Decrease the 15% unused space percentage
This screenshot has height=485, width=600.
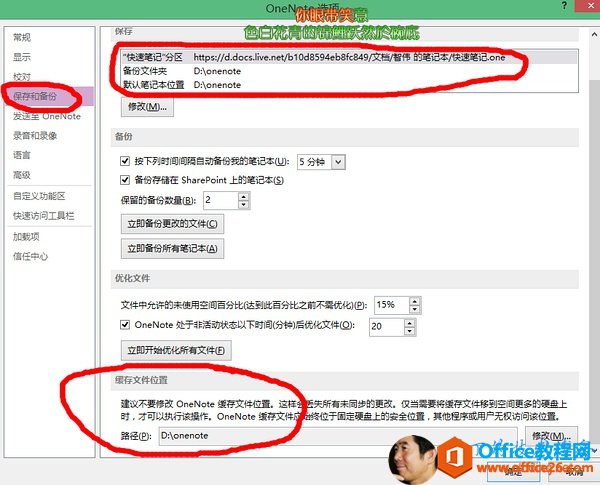[x=415, y=310]
